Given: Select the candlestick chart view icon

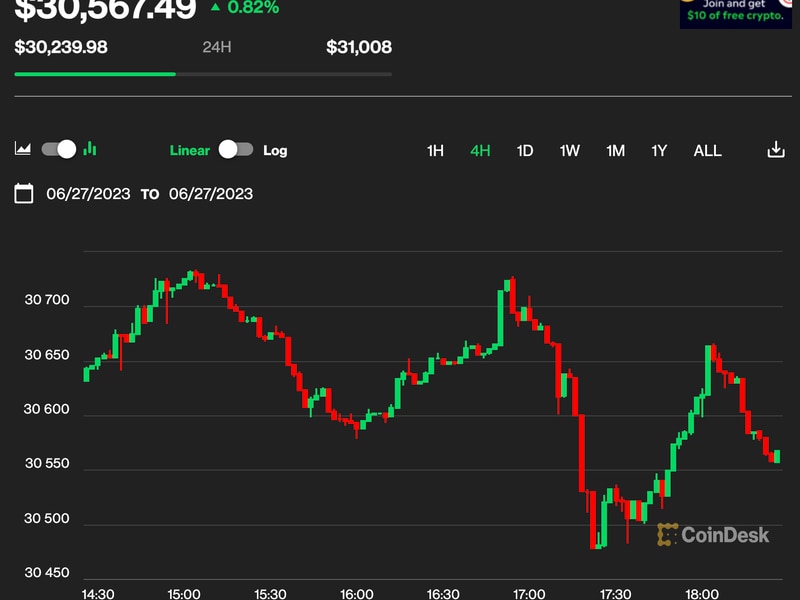Looking at the screenshot, I should [x=89, y=150].
